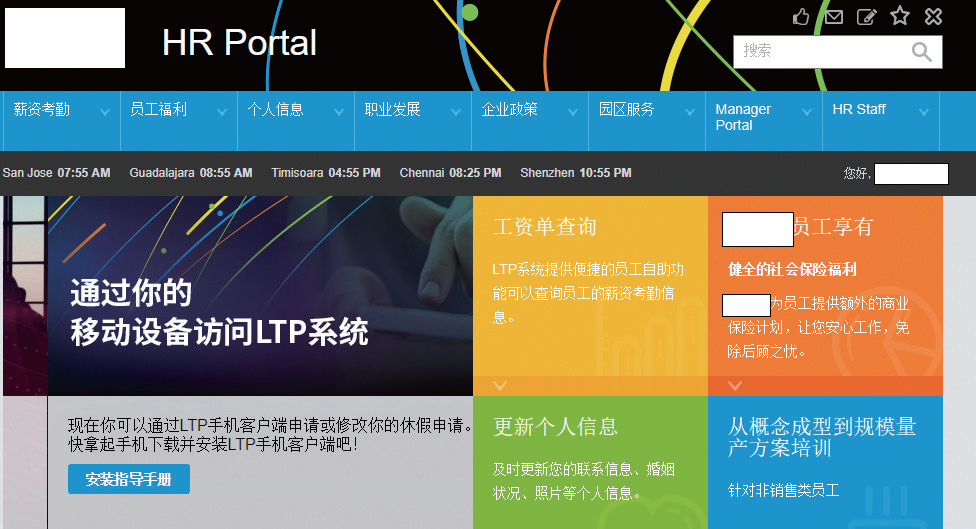Expand dropdown arrow next to Manager Portal
The image size is (976, 529).
click(x=807, y=112)
